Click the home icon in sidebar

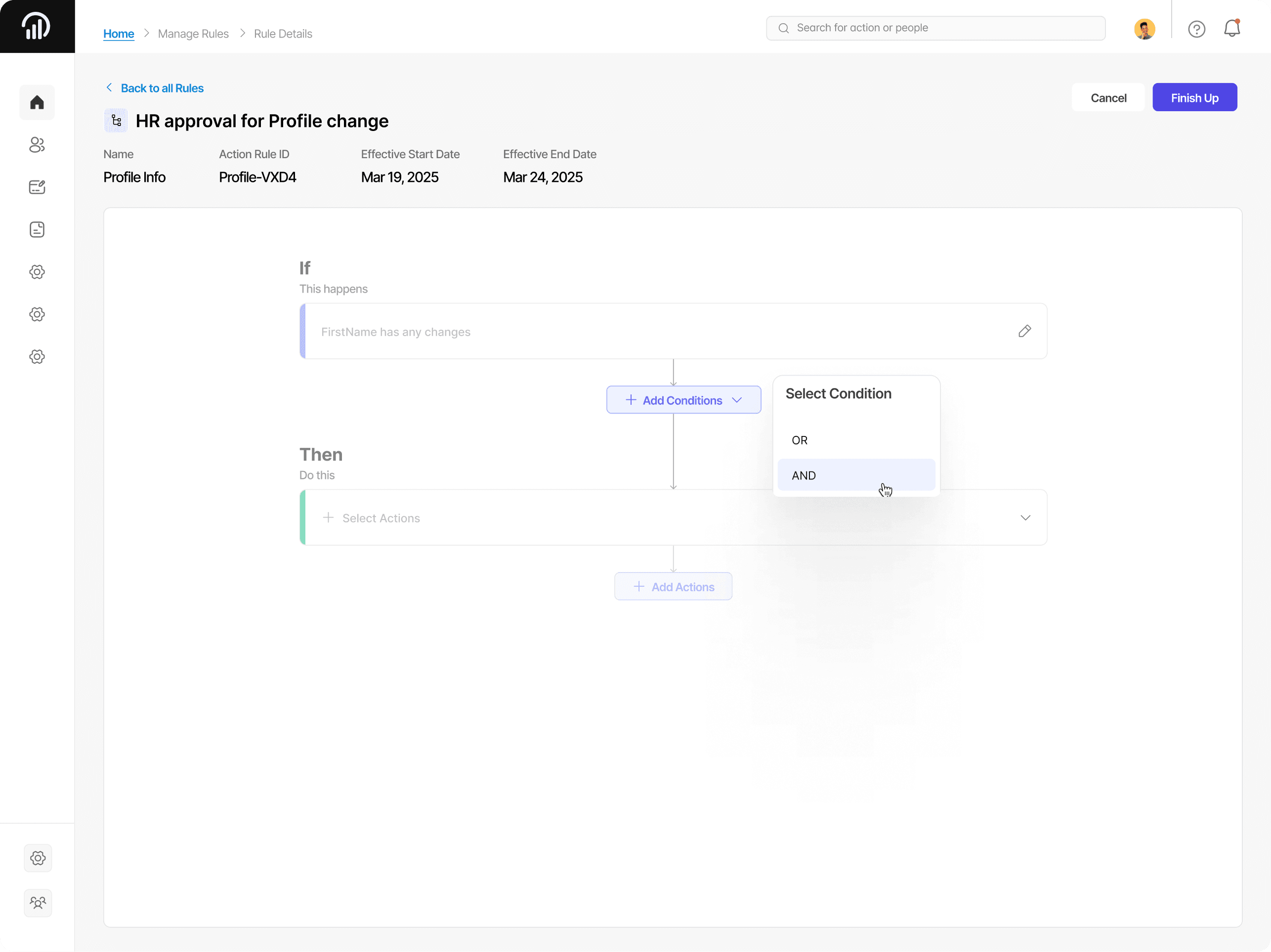pos(37,102)
